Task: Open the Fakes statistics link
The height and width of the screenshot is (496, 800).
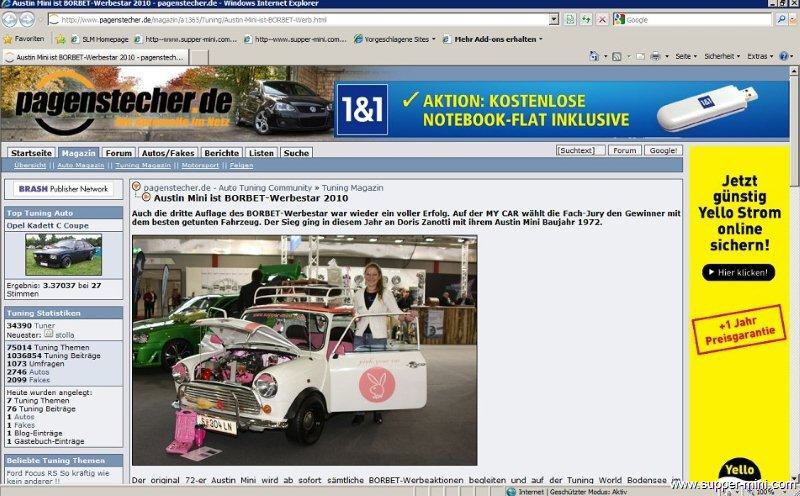Action: [39, 380]
